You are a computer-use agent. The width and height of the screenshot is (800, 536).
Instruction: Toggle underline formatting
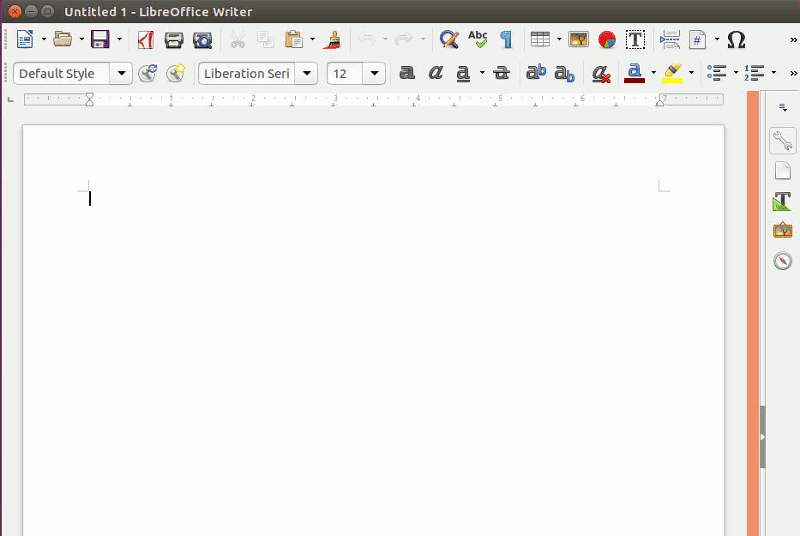click(463, 73)
